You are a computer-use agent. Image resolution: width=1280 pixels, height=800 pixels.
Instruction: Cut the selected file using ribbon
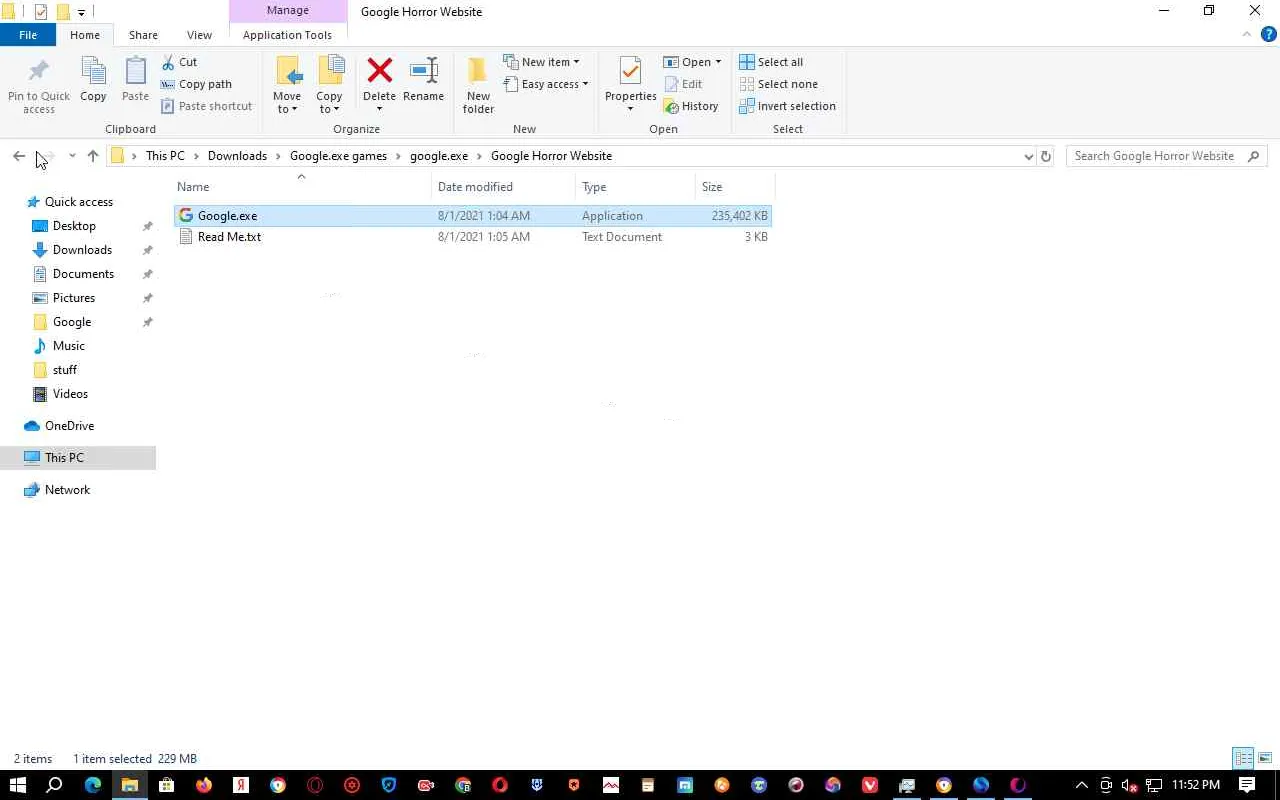pyautogui.click(x=179, y=62)
